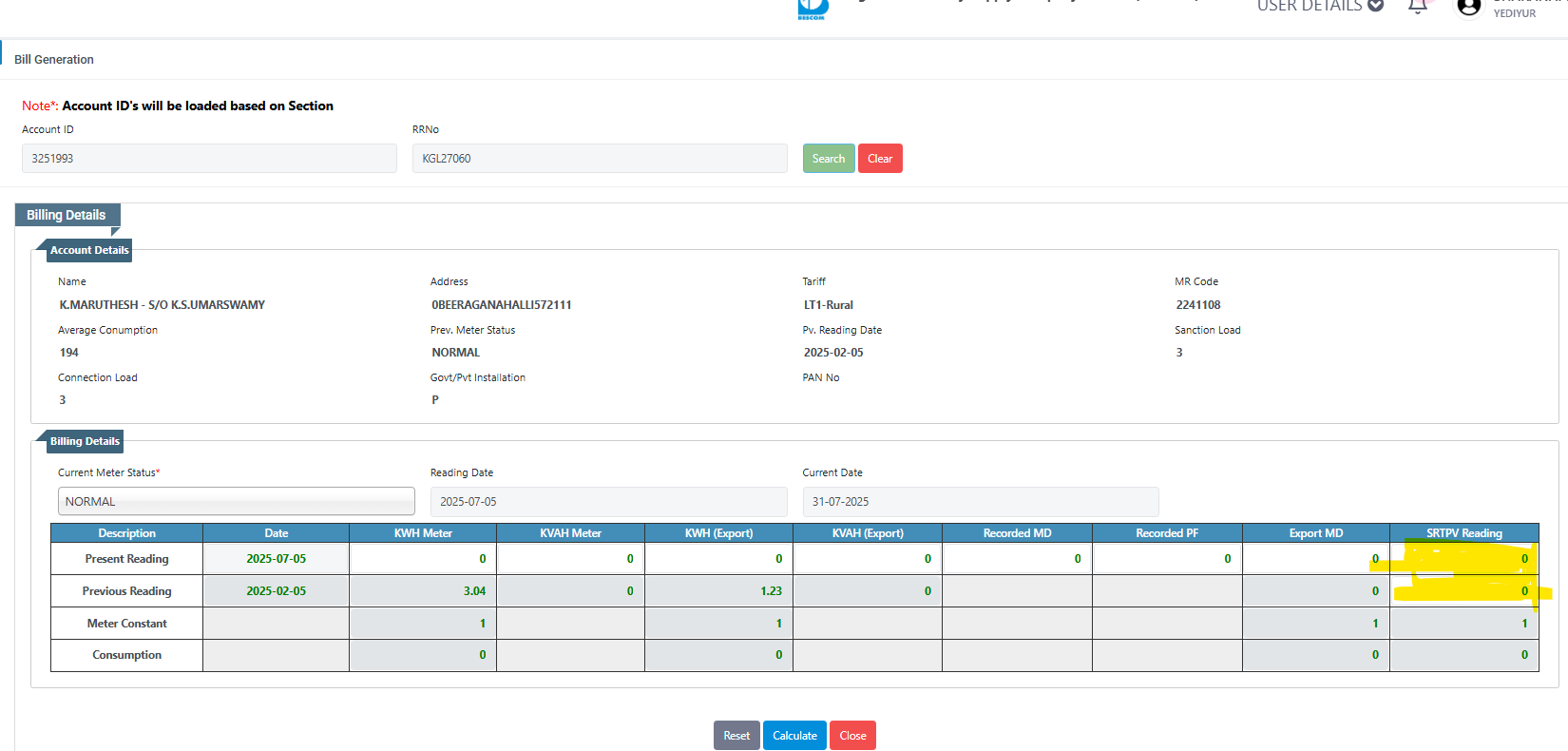Select the Account Details panel label
Screen dimensions: 1568x751
pyautogui.click(x=89, y=250)
